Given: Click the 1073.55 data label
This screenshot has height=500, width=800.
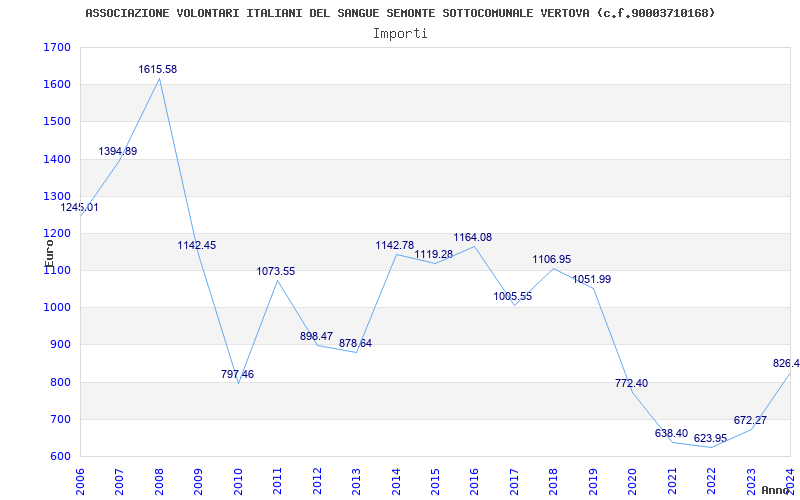Looking at the screenshot, I should pos(276,271).
